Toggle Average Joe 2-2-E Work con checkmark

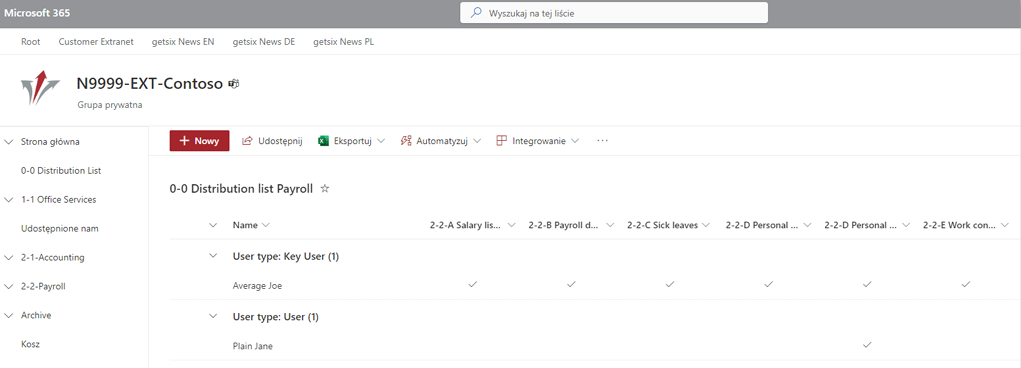coord(966,285)
